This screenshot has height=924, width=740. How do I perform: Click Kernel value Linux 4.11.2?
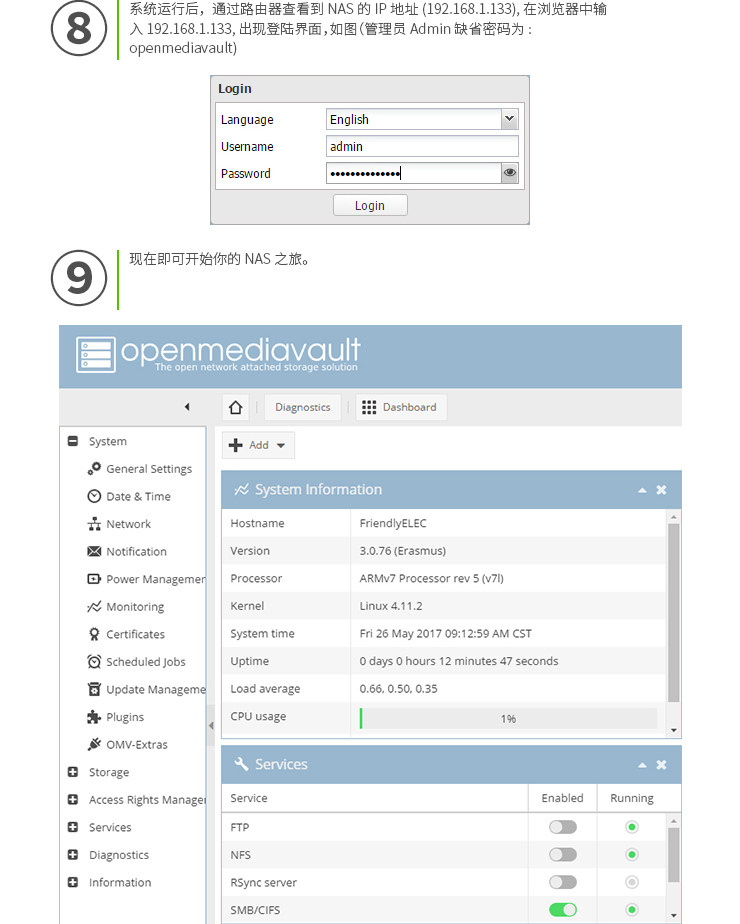(x=391, y=606)
